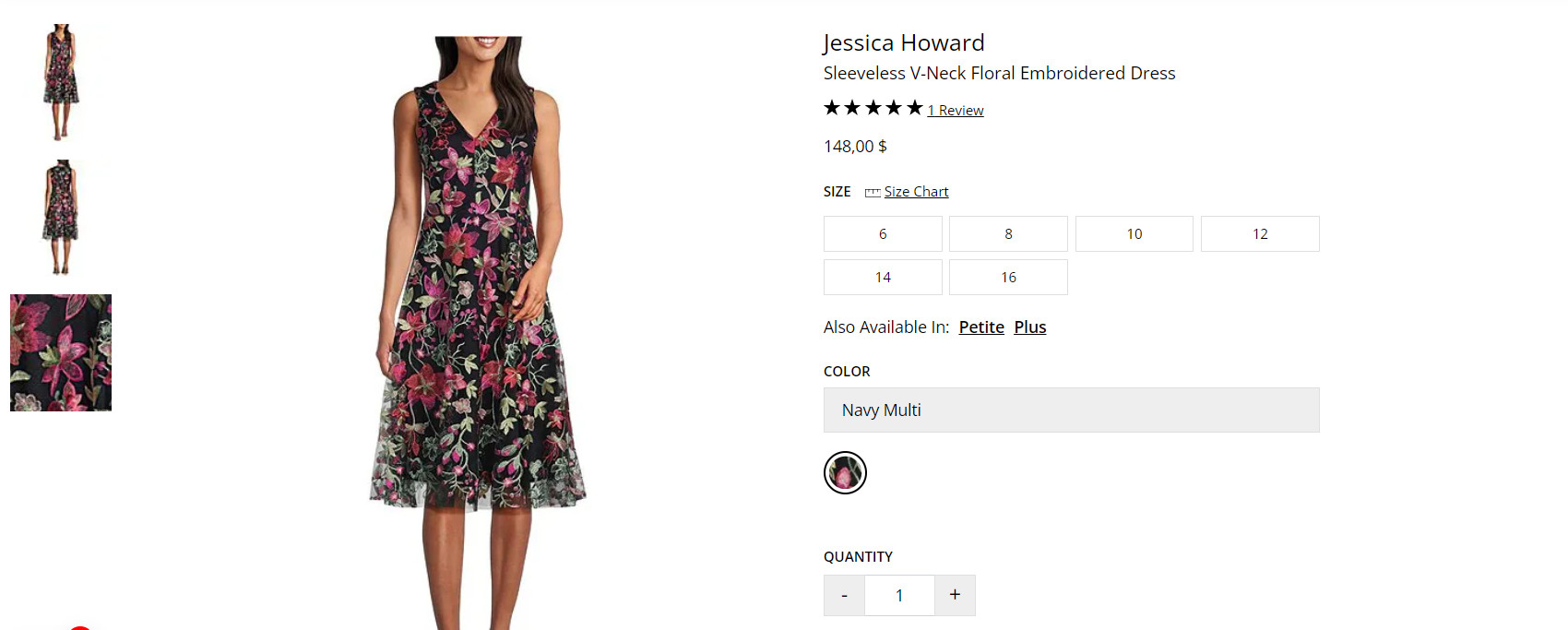Read the 1 Review link

click(x=956, y=111)
